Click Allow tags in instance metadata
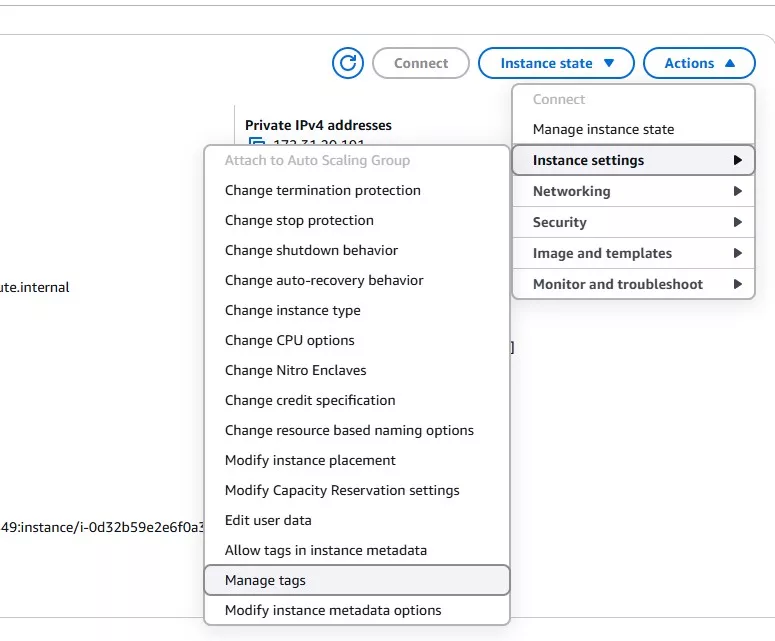Image resolution: width=775 pixels, height=641 pixels. click(x=326, y=550)
